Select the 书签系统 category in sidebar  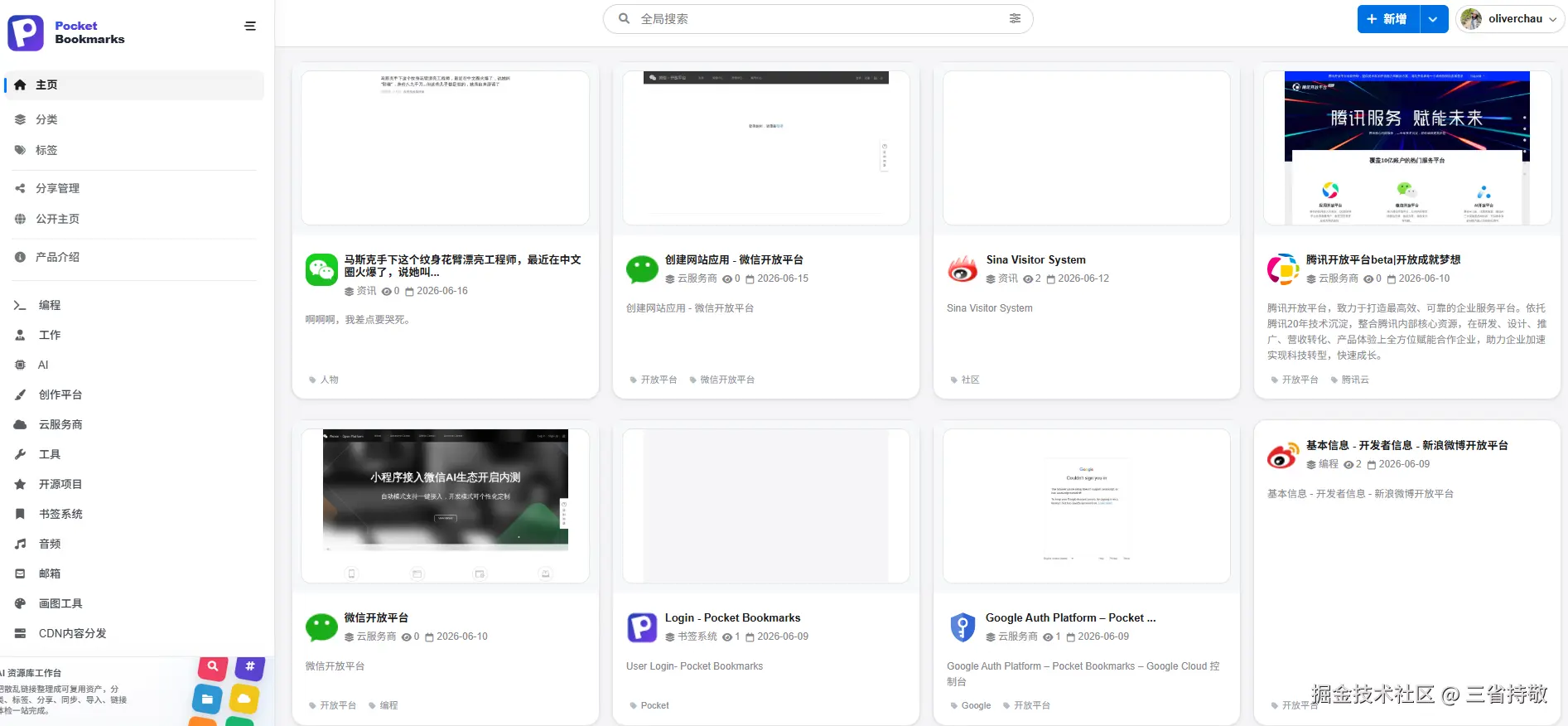(x=134, y=514)
